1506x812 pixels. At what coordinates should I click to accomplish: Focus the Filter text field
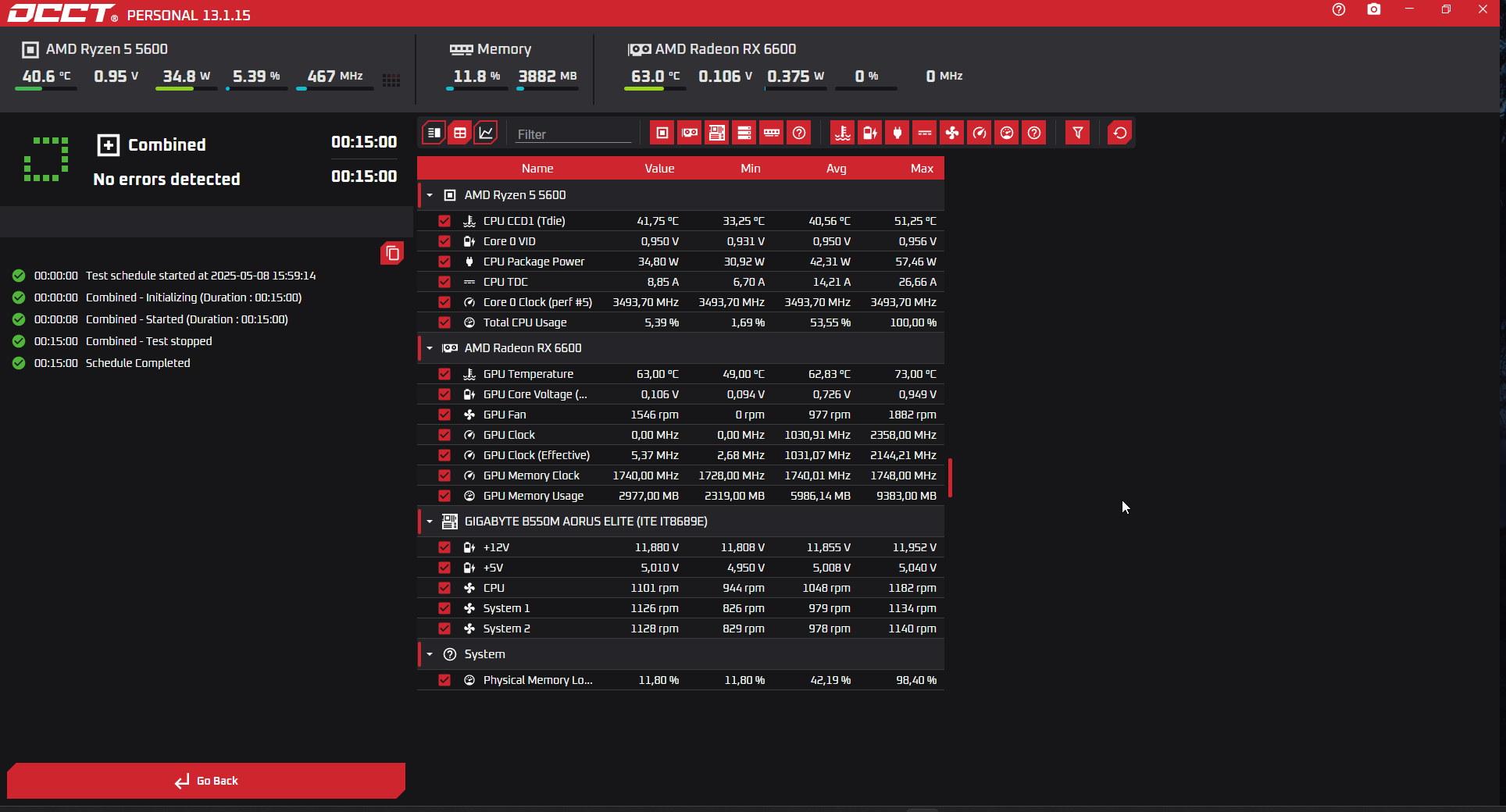(573, 134)
